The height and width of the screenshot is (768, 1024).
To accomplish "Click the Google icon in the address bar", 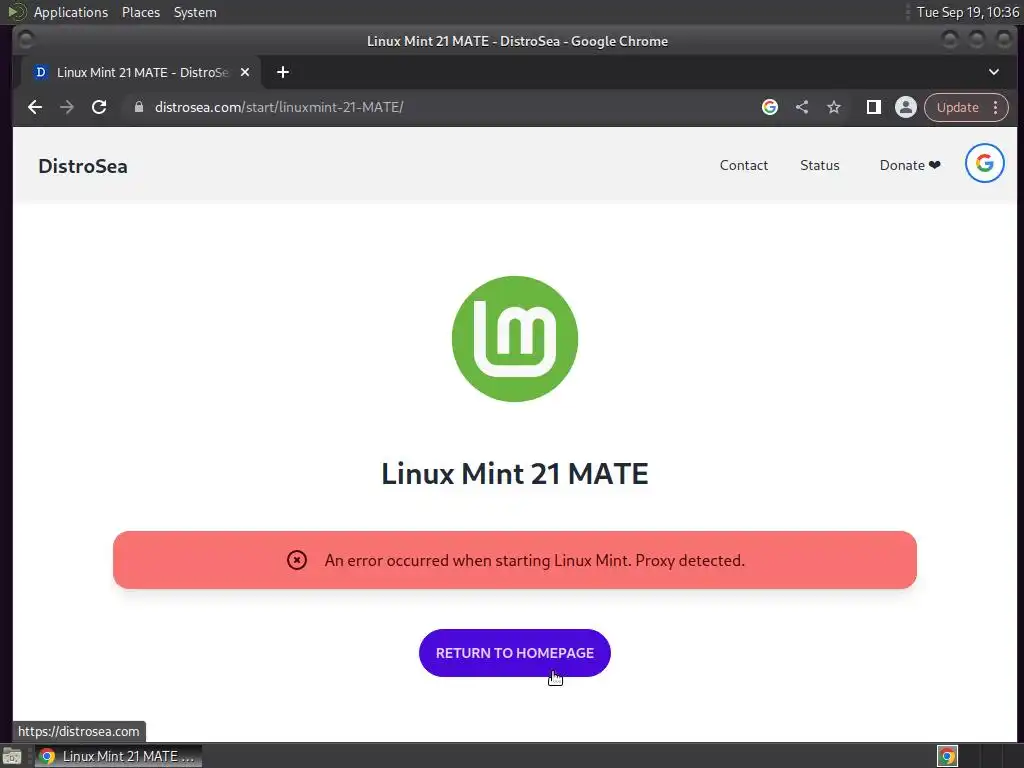I will click(x=770, y=107).
